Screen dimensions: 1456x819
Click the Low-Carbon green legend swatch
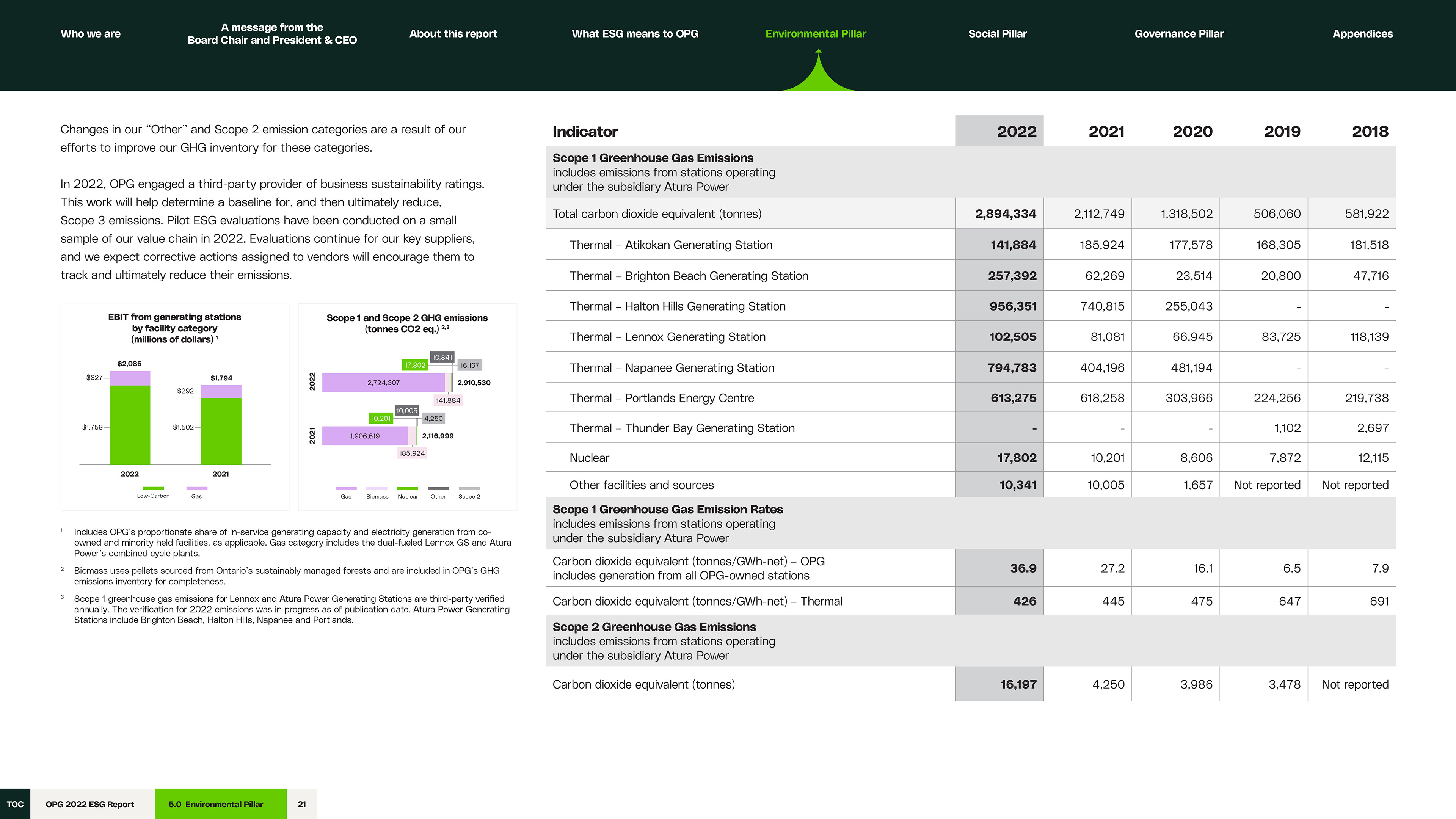point(153,488)
